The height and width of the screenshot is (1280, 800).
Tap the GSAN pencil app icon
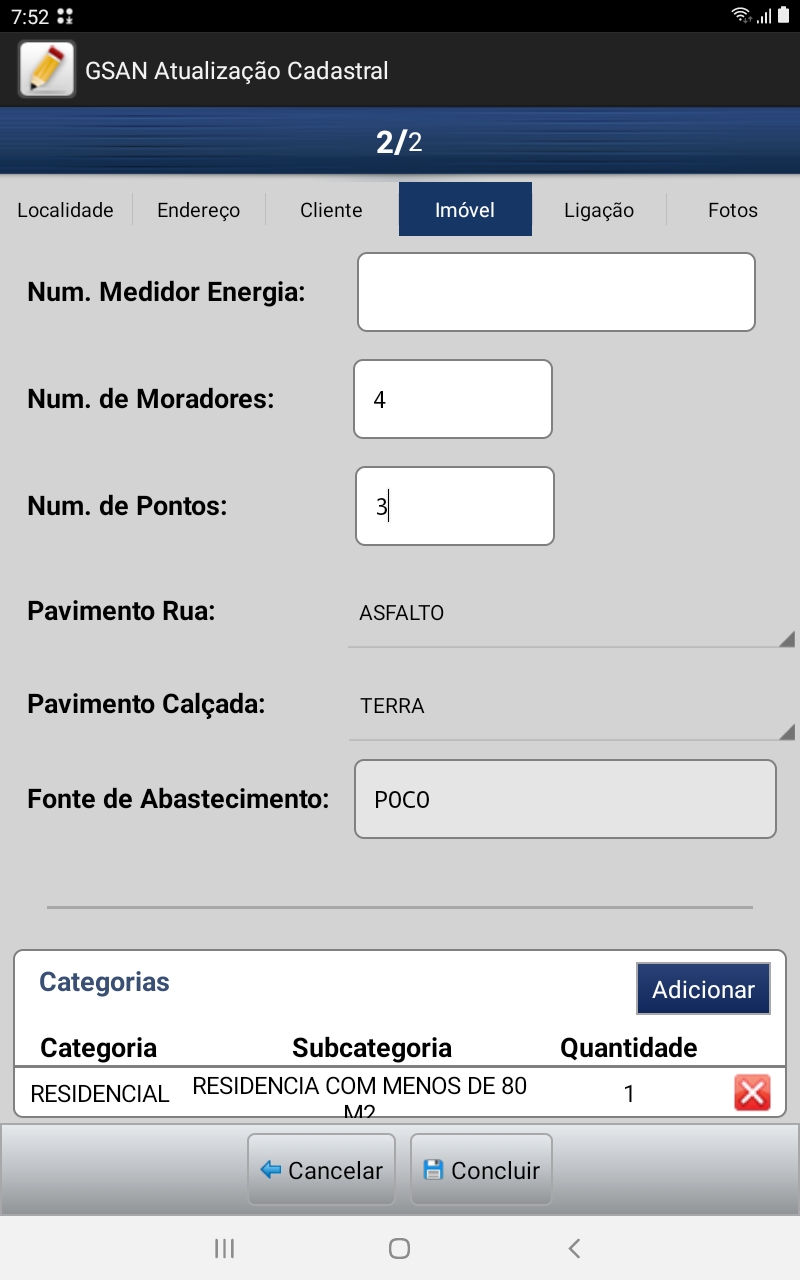pos(47,70)
